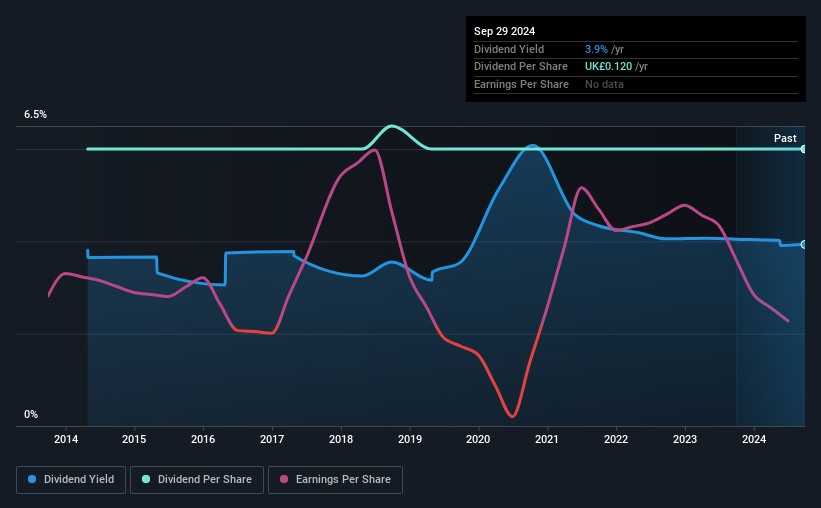Click the UK£0.120 dividend per share value

(608, 67)
